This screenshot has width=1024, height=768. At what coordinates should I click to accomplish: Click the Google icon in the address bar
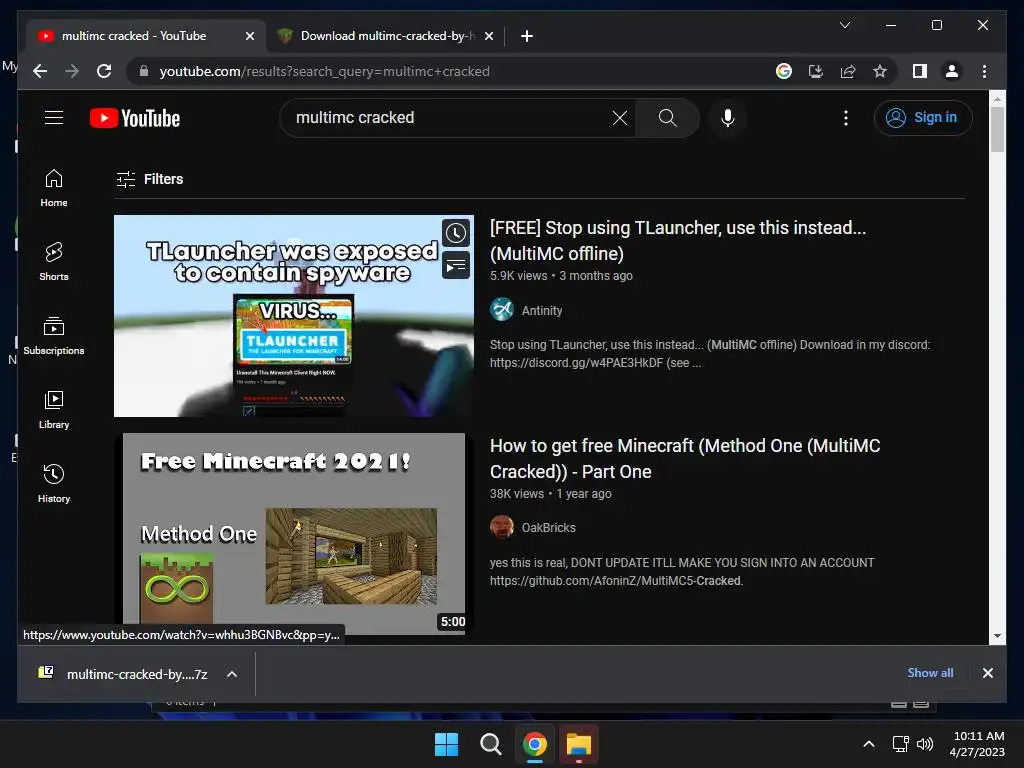pos(784,71)
